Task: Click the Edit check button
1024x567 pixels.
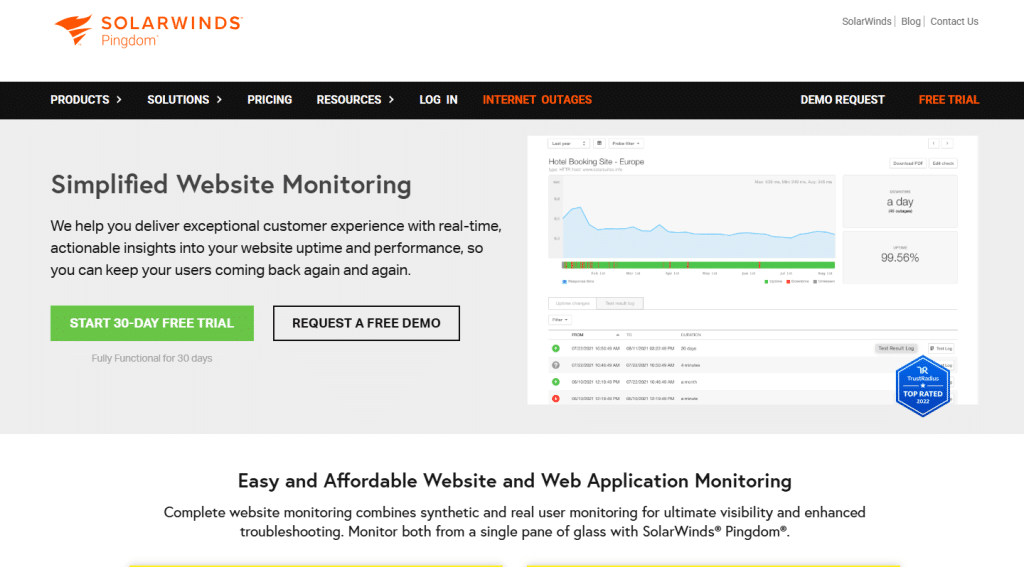Action: click(x=943, y=163)
